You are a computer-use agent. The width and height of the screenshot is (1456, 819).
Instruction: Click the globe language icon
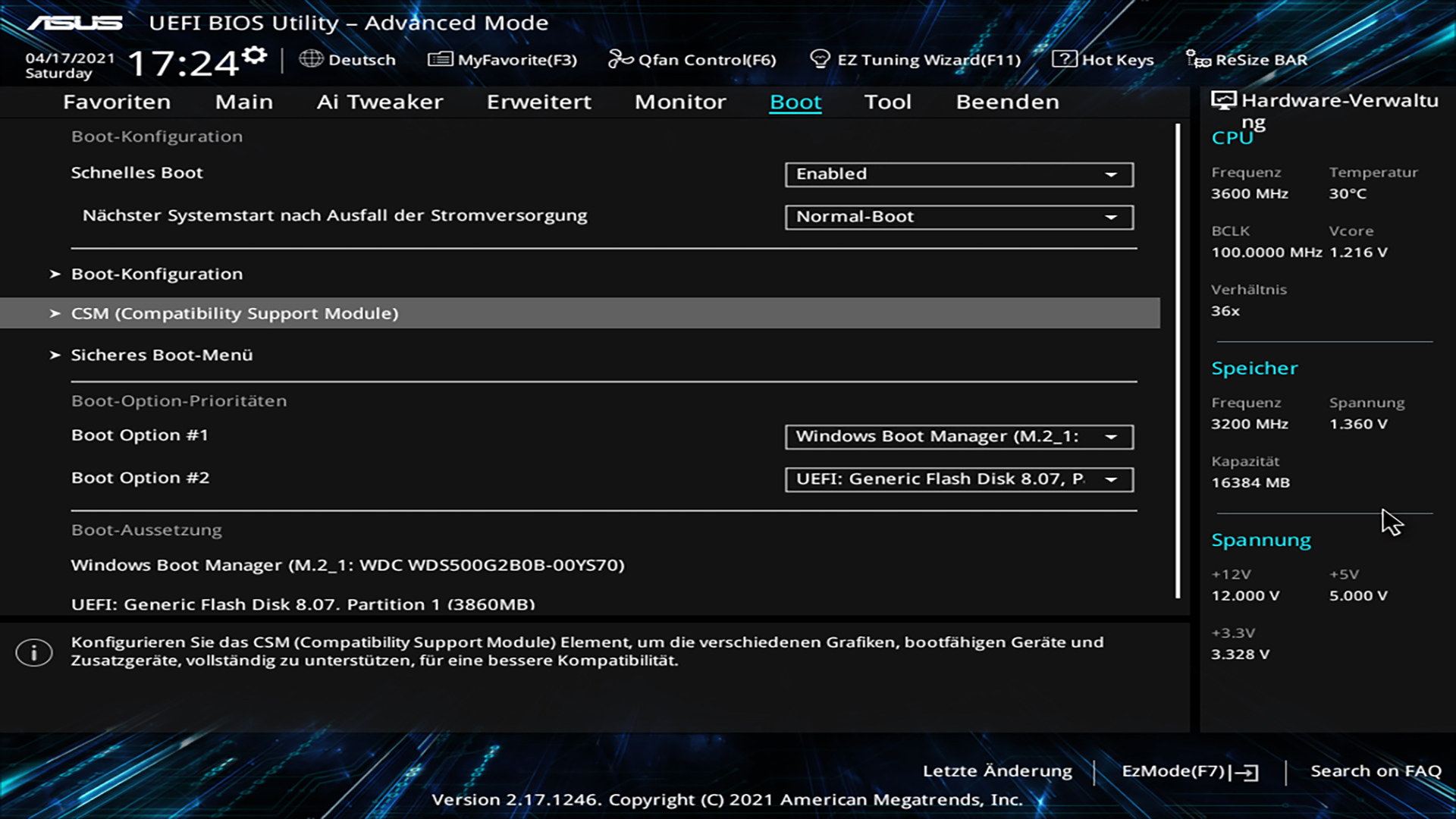click(310, 58)
